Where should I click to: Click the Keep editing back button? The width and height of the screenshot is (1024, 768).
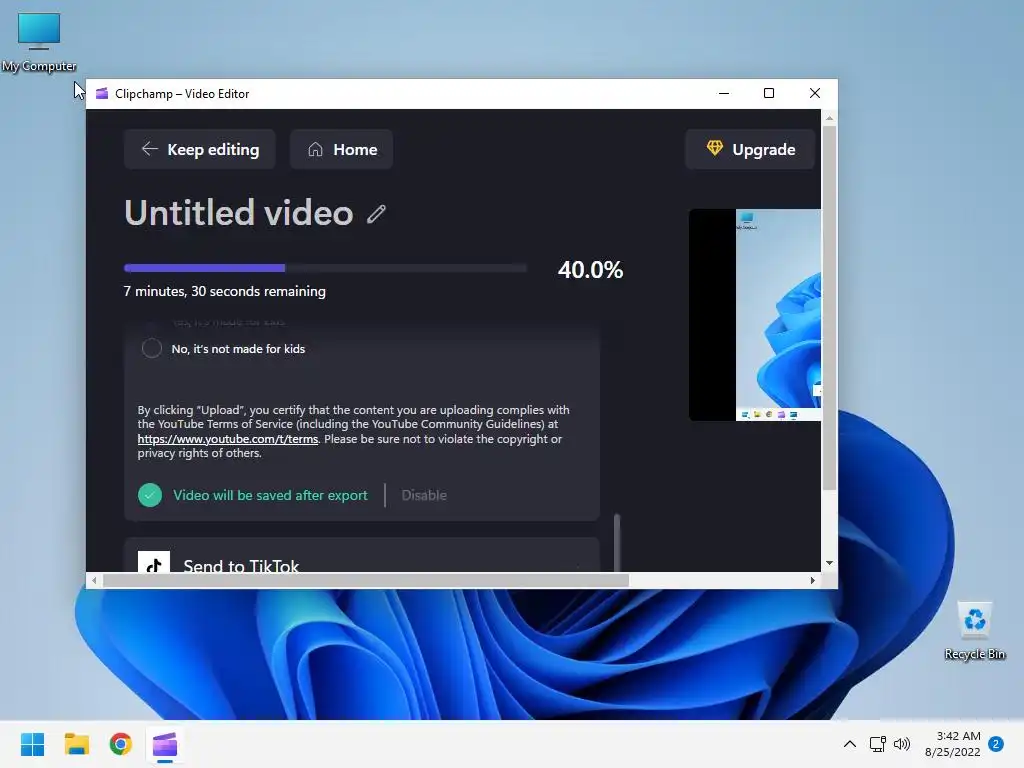tap(199, 150)
